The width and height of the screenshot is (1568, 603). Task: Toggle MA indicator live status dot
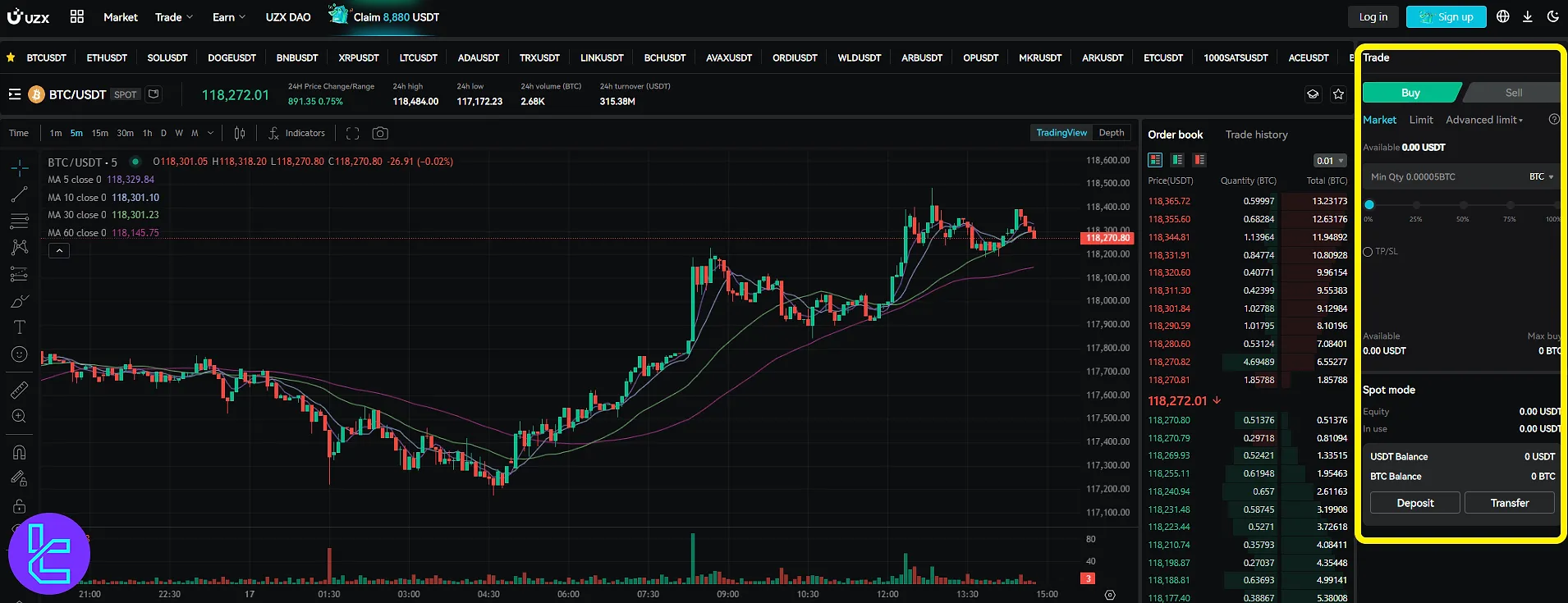tap(135, 162)
